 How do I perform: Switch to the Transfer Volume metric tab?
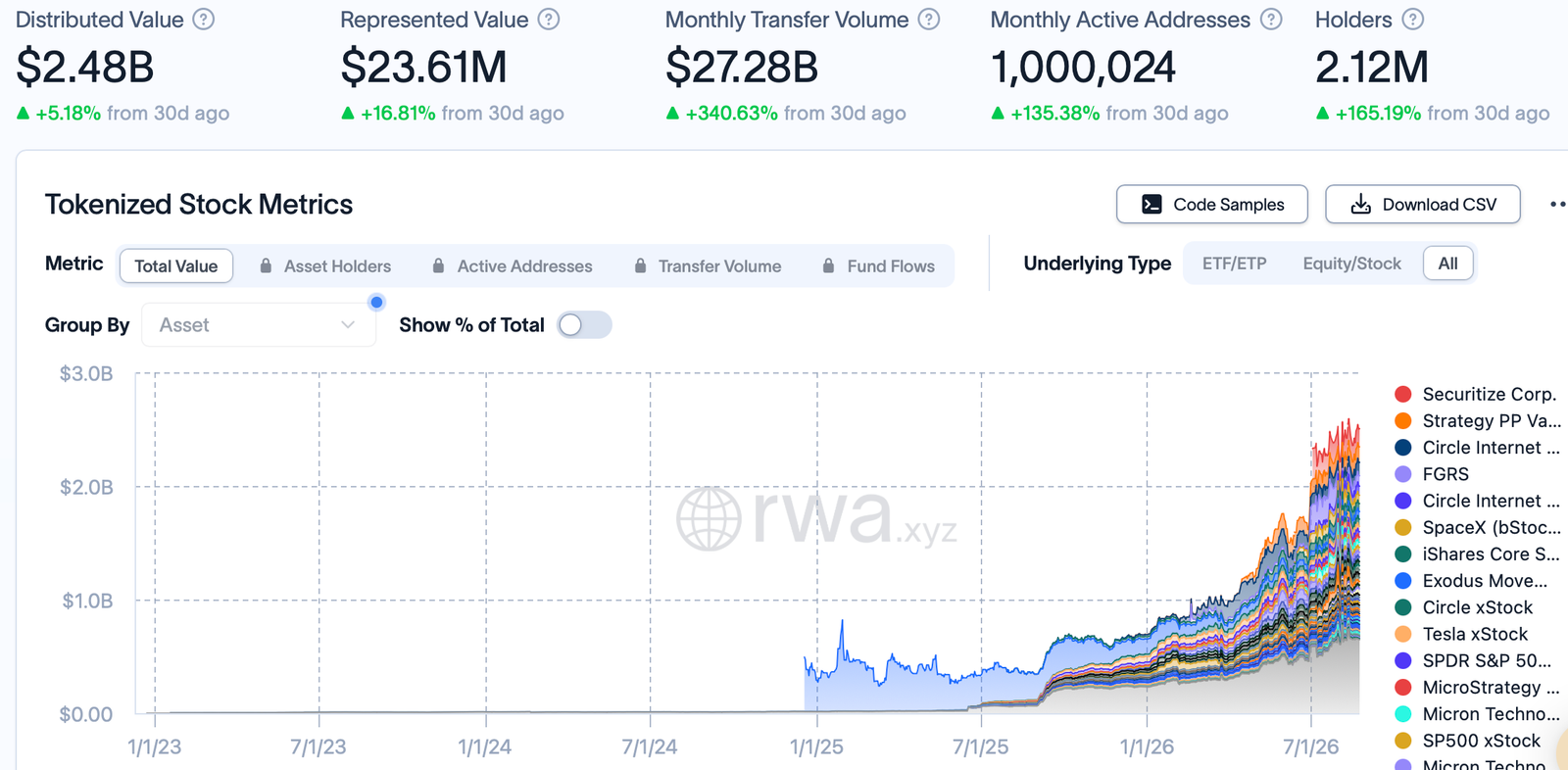tap(708, 265)
